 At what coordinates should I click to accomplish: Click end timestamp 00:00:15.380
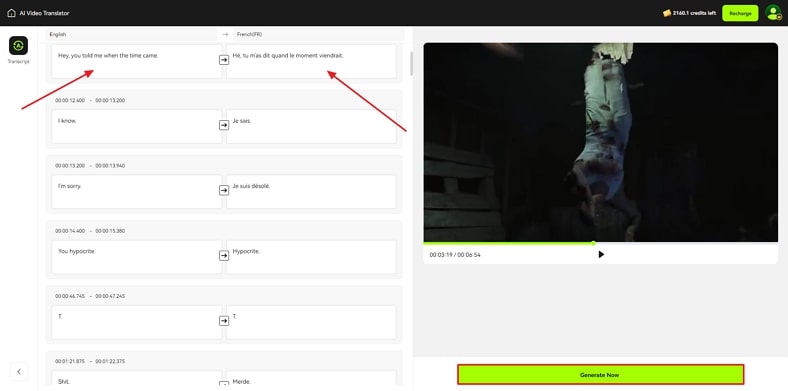(x=110, y=231)
